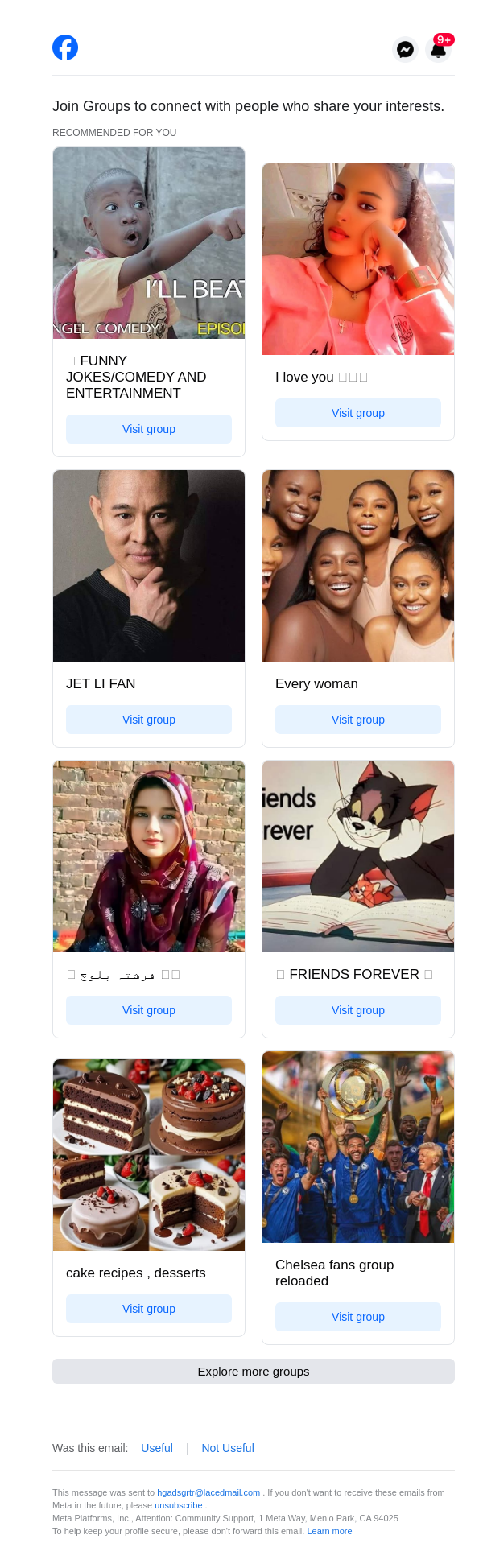The image size is (483, 1568).
Task: Visit the I love you group
Action: point(358,413)
